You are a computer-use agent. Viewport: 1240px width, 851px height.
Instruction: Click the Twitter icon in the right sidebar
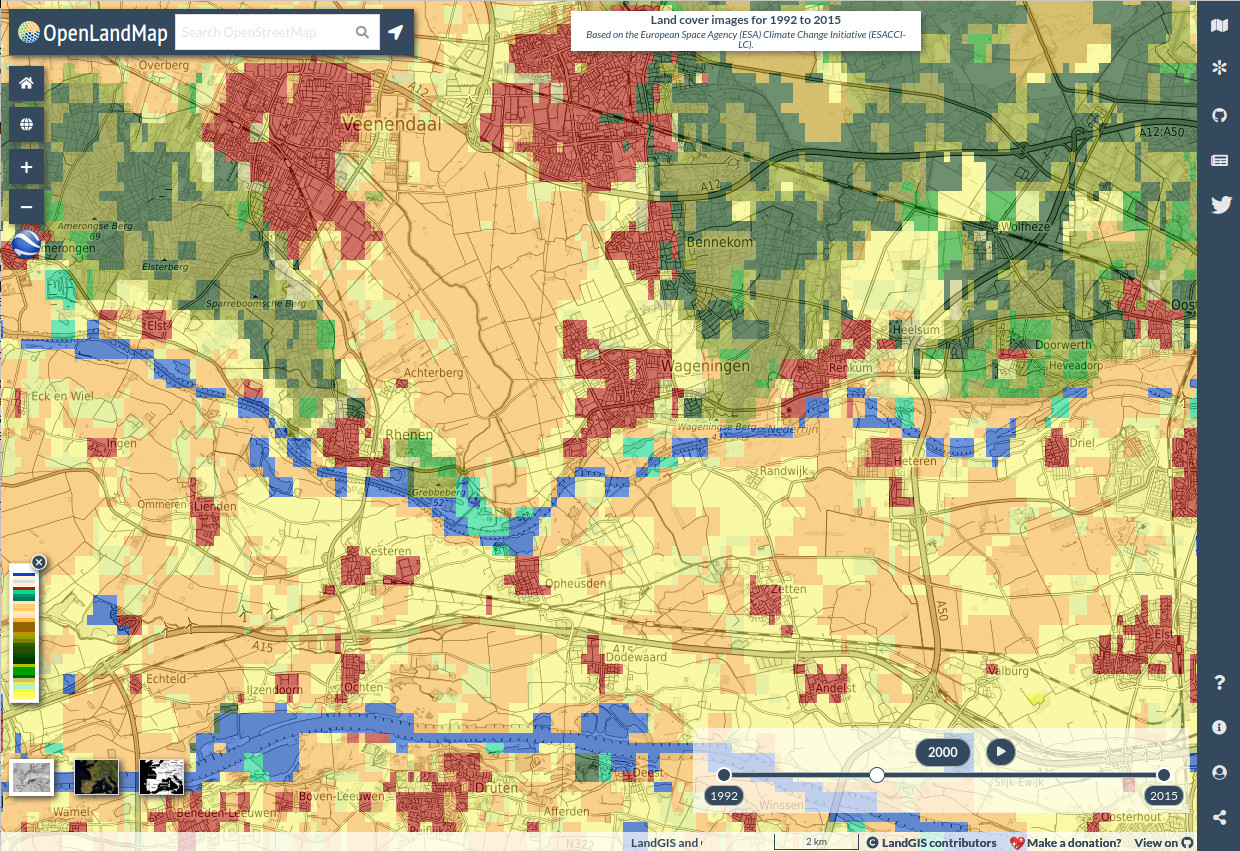[1221, 204]
